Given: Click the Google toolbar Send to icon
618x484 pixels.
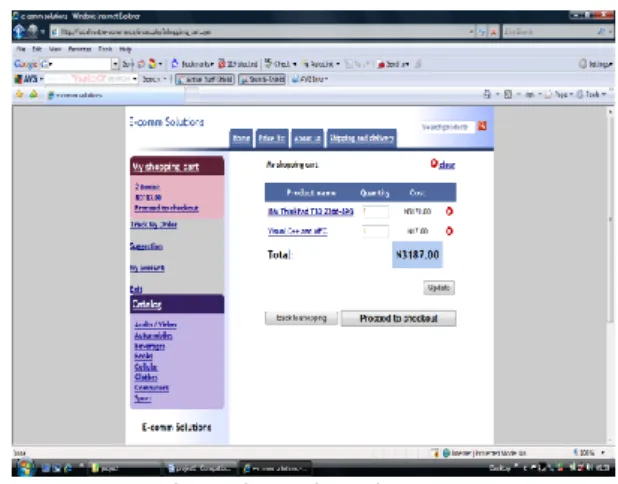Looking at the screenshot, I should (381, 64).
